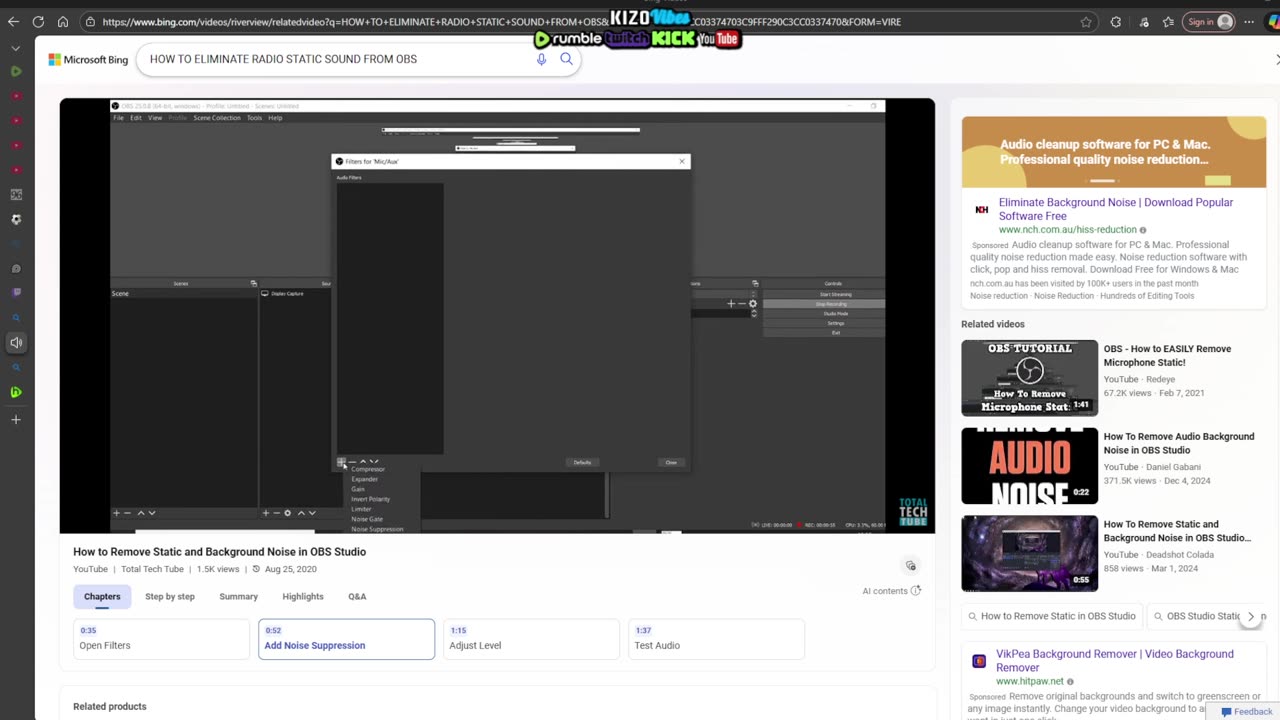This screenshot has height=720, width=1280.
Task: Click the Sign in button
Action: (x=1209, y=22)
